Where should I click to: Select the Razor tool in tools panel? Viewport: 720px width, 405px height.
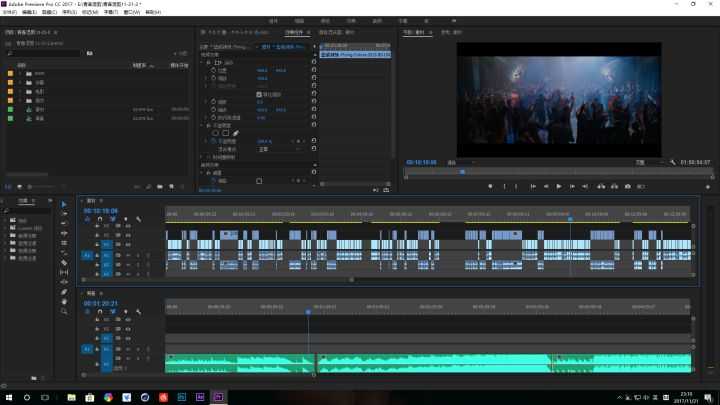coord(64,262)
